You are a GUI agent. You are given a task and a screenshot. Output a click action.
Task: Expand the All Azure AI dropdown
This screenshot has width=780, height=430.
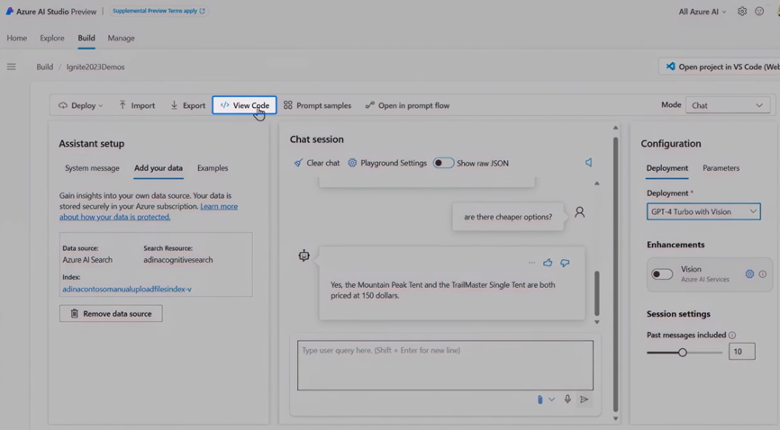click(702, 11)
